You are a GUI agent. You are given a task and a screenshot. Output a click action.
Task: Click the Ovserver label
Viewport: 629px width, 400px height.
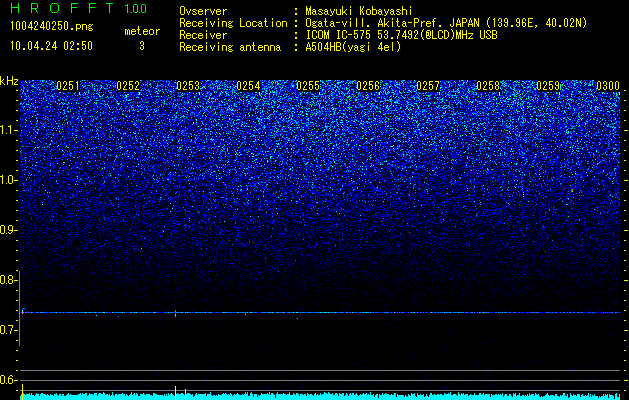tap(203, 11)
